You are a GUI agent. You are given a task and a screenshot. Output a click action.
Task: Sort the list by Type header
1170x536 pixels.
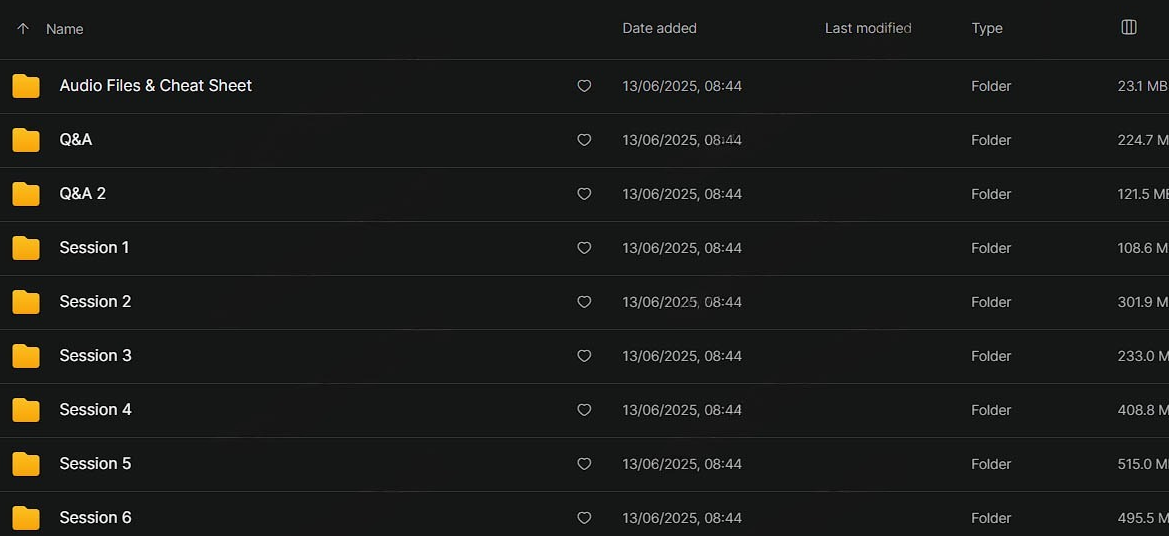click(x=987, y=29)
